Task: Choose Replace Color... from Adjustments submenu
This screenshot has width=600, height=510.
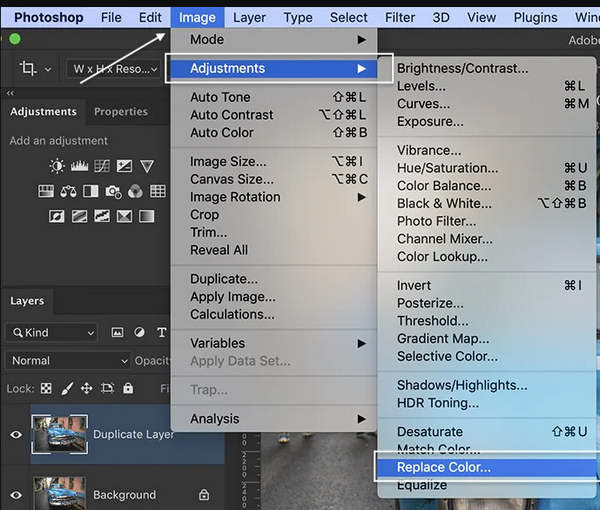Action: click(486, 467)
